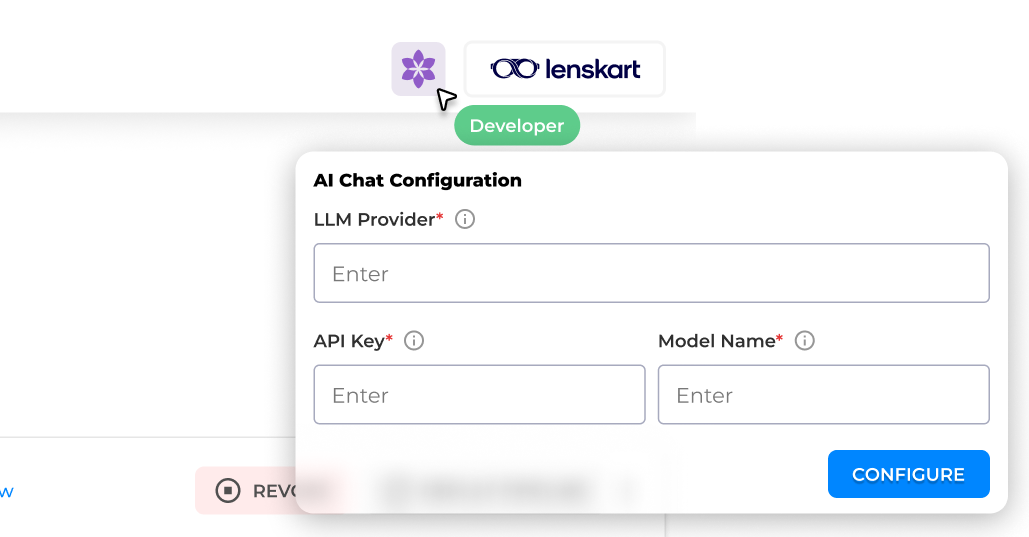Screen dimensions: 1029x537
Task: Click the API Key info icon
Action: pyautogui.click(x=414, y=341)
